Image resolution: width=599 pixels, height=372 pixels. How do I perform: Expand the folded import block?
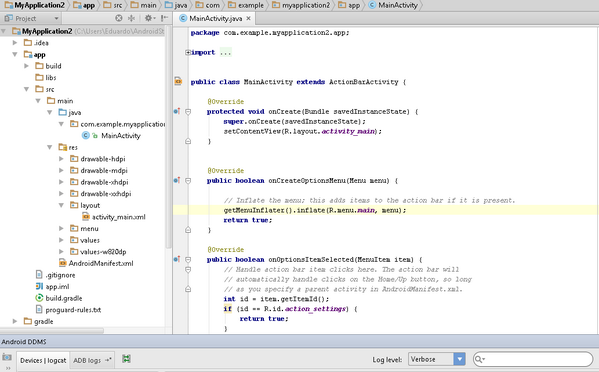pyautogui.click(x=188, y=52)
